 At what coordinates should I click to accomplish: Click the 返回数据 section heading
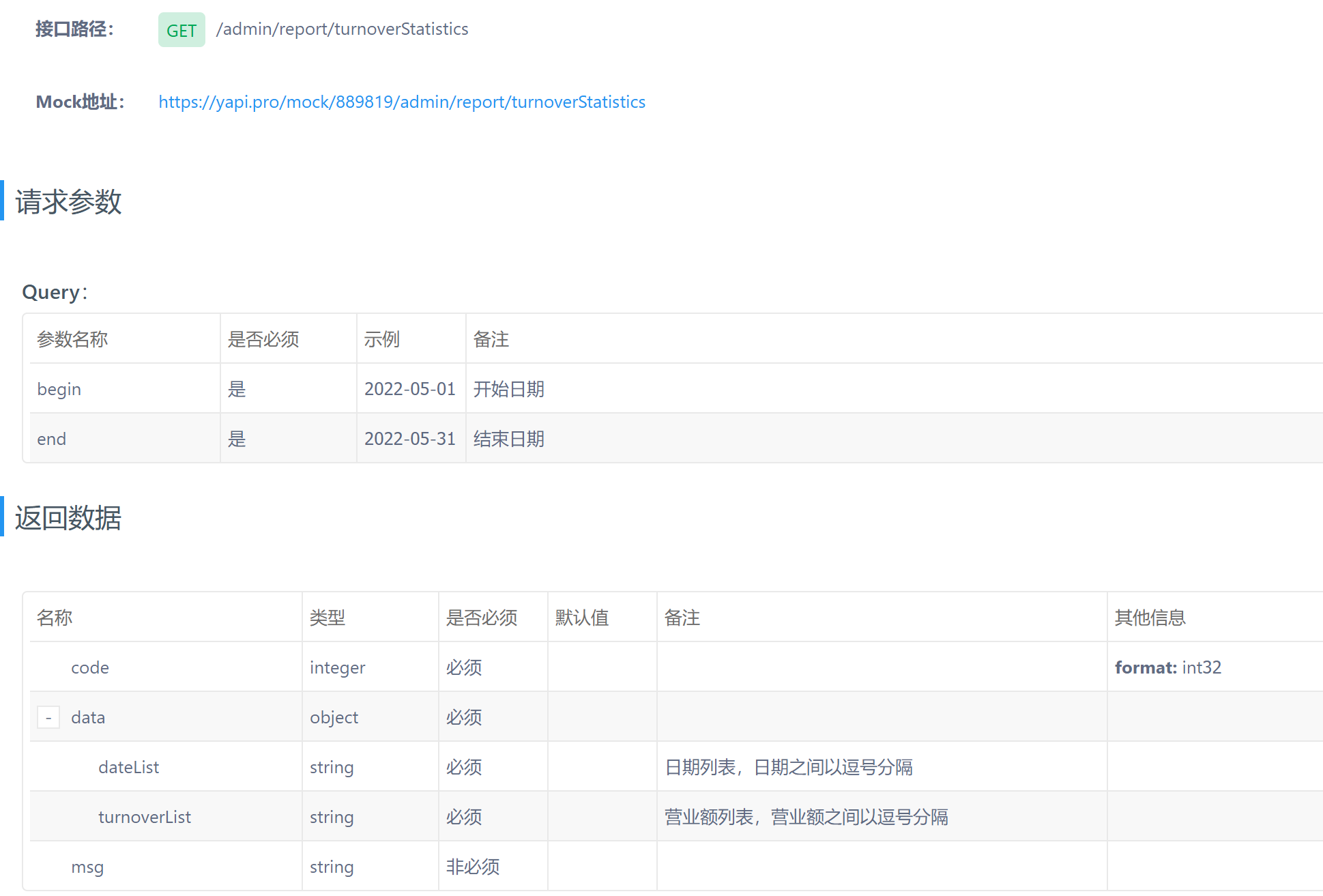[68, 518]
